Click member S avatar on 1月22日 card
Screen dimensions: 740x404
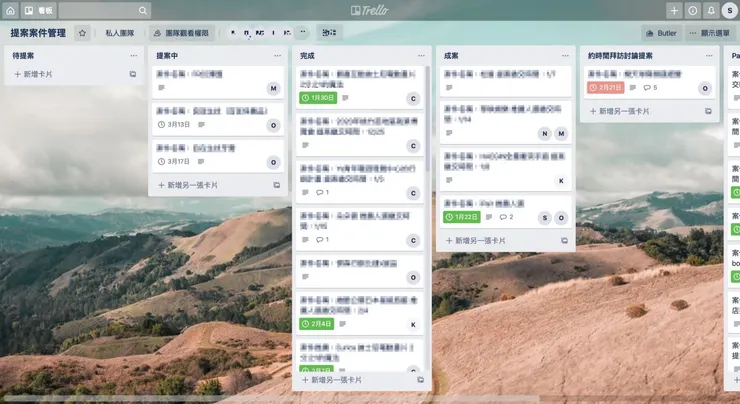tap(545, 218)
